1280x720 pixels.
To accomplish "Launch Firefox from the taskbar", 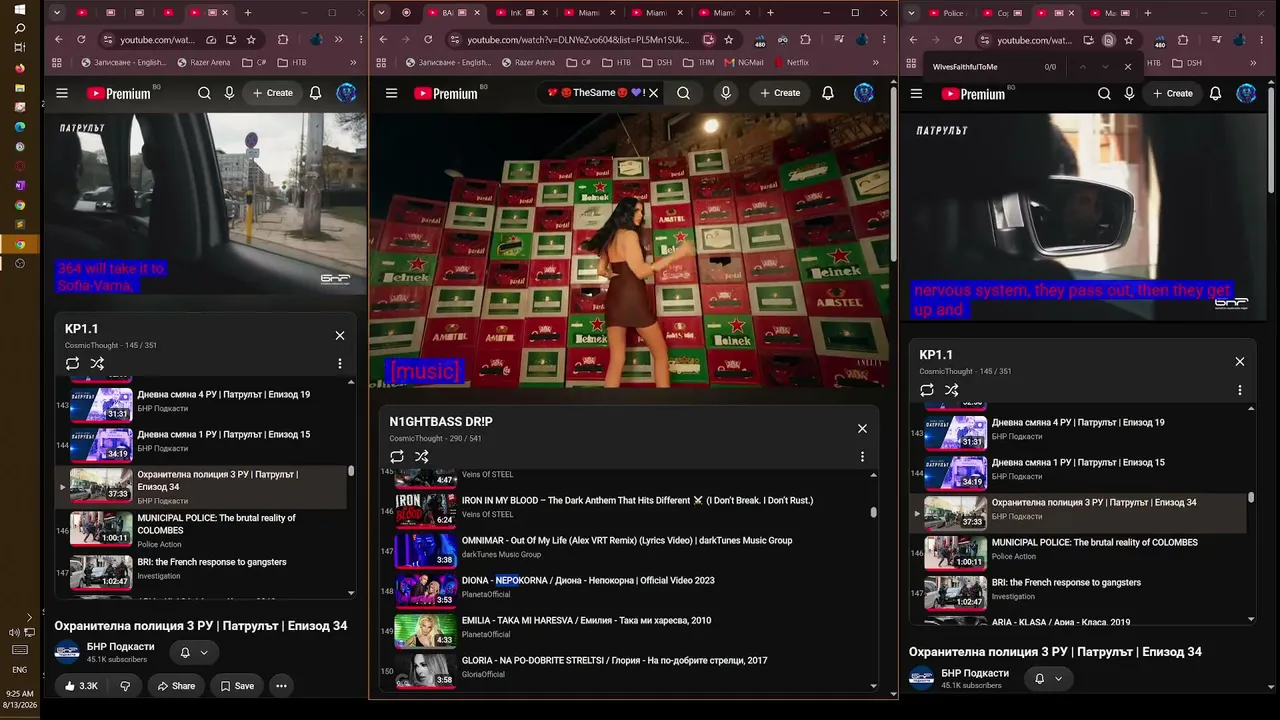I will [20, 68].
